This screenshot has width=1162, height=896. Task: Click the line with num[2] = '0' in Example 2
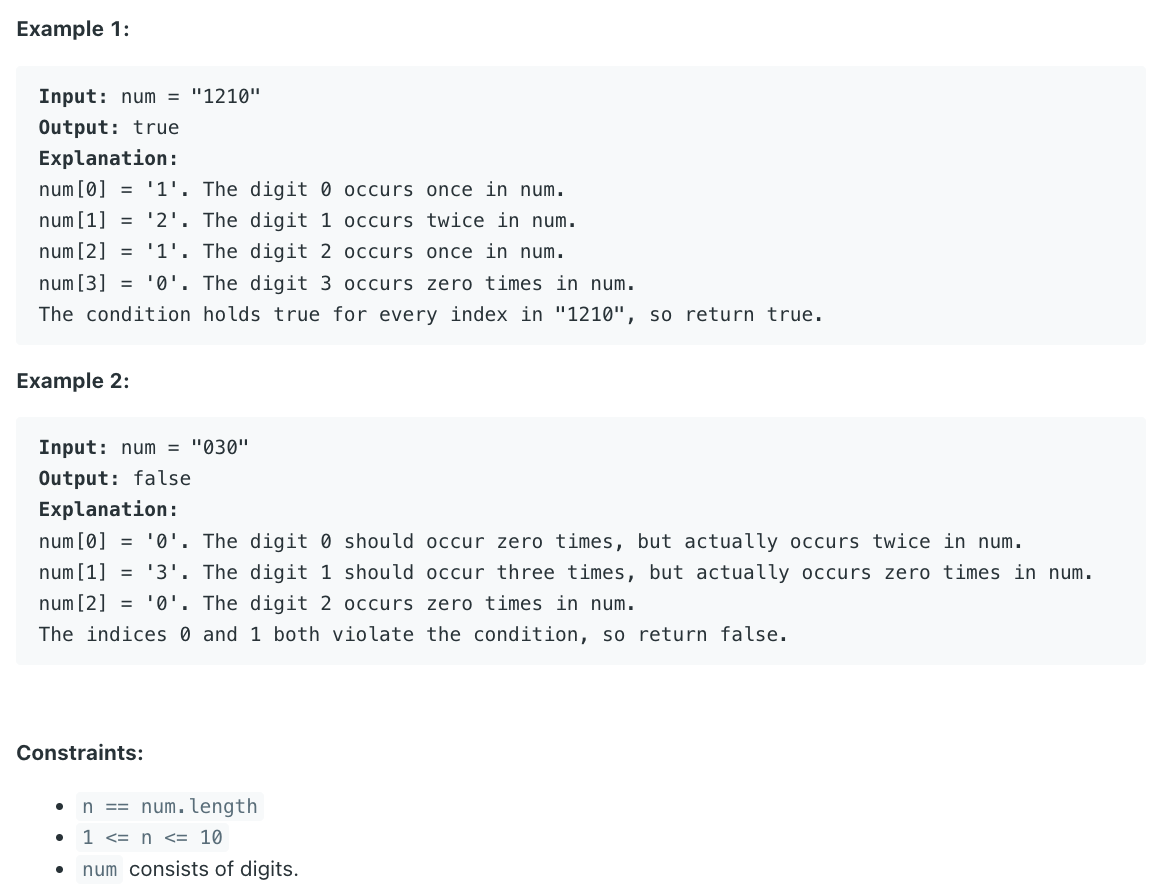click(337, 604)
